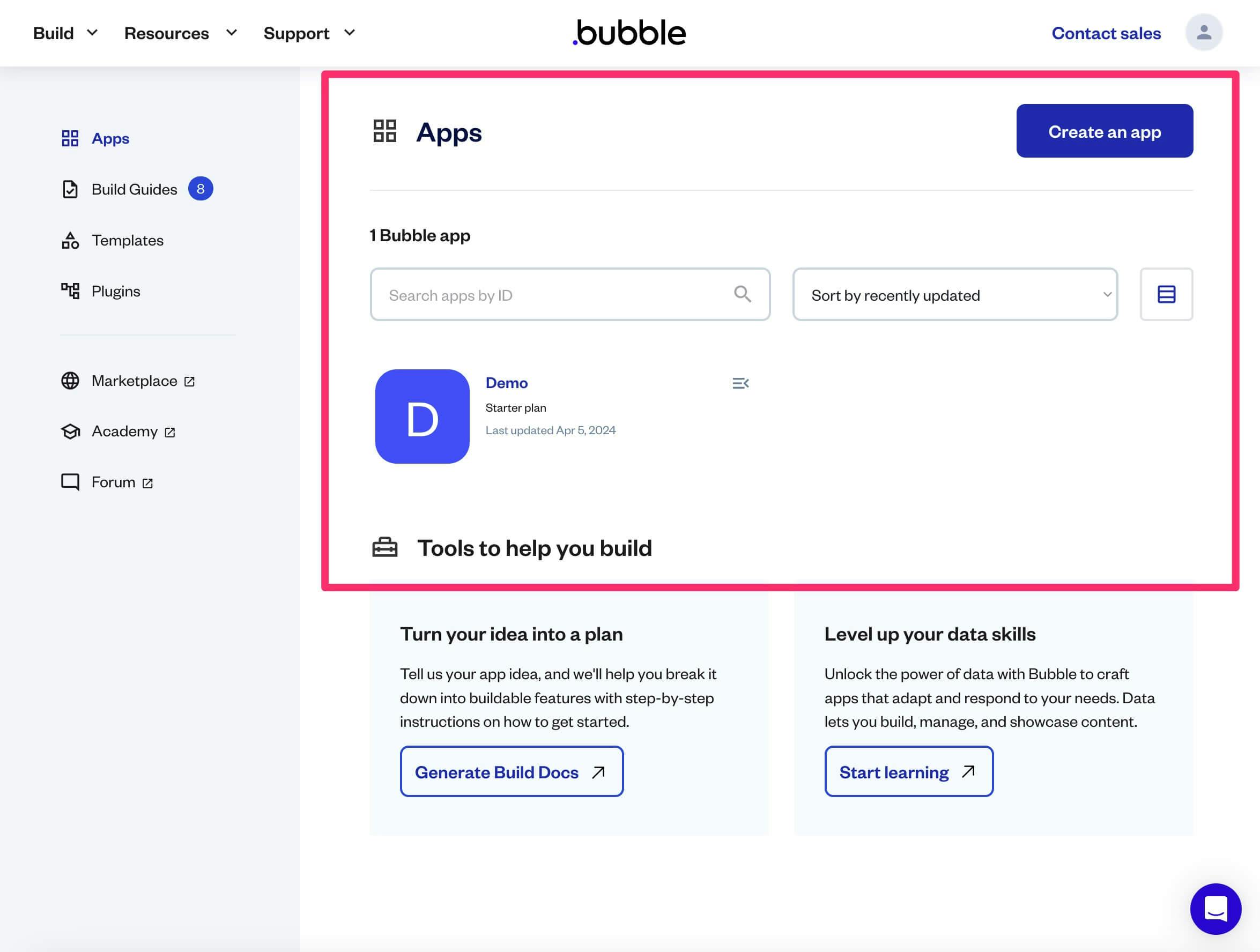Click the list view toggle icon
Image resolution: width=1260 pixels, height=952 pixels.
[x=1166, y=294]
